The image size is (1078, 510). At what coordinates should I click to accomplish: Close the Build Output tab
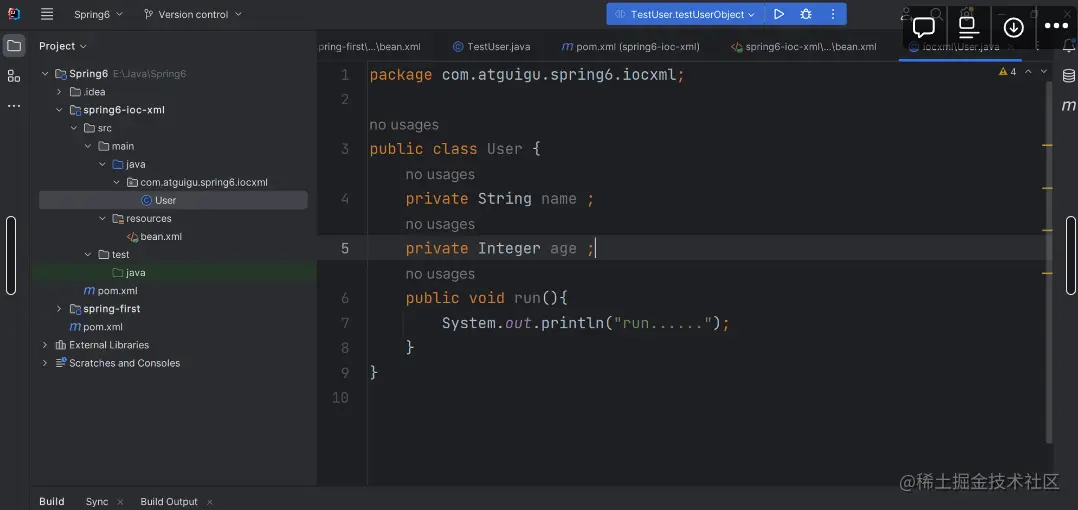tap(210, 502)
